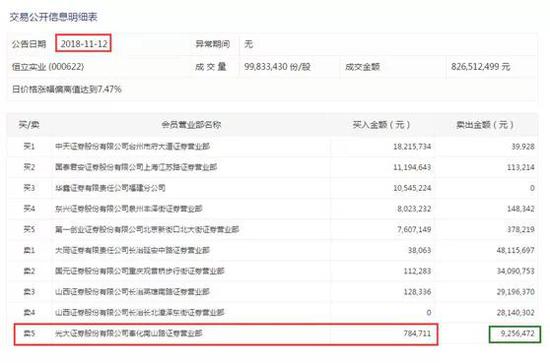Click the 卖3 row label
This screenshot has width=550, height=363.
29,292
